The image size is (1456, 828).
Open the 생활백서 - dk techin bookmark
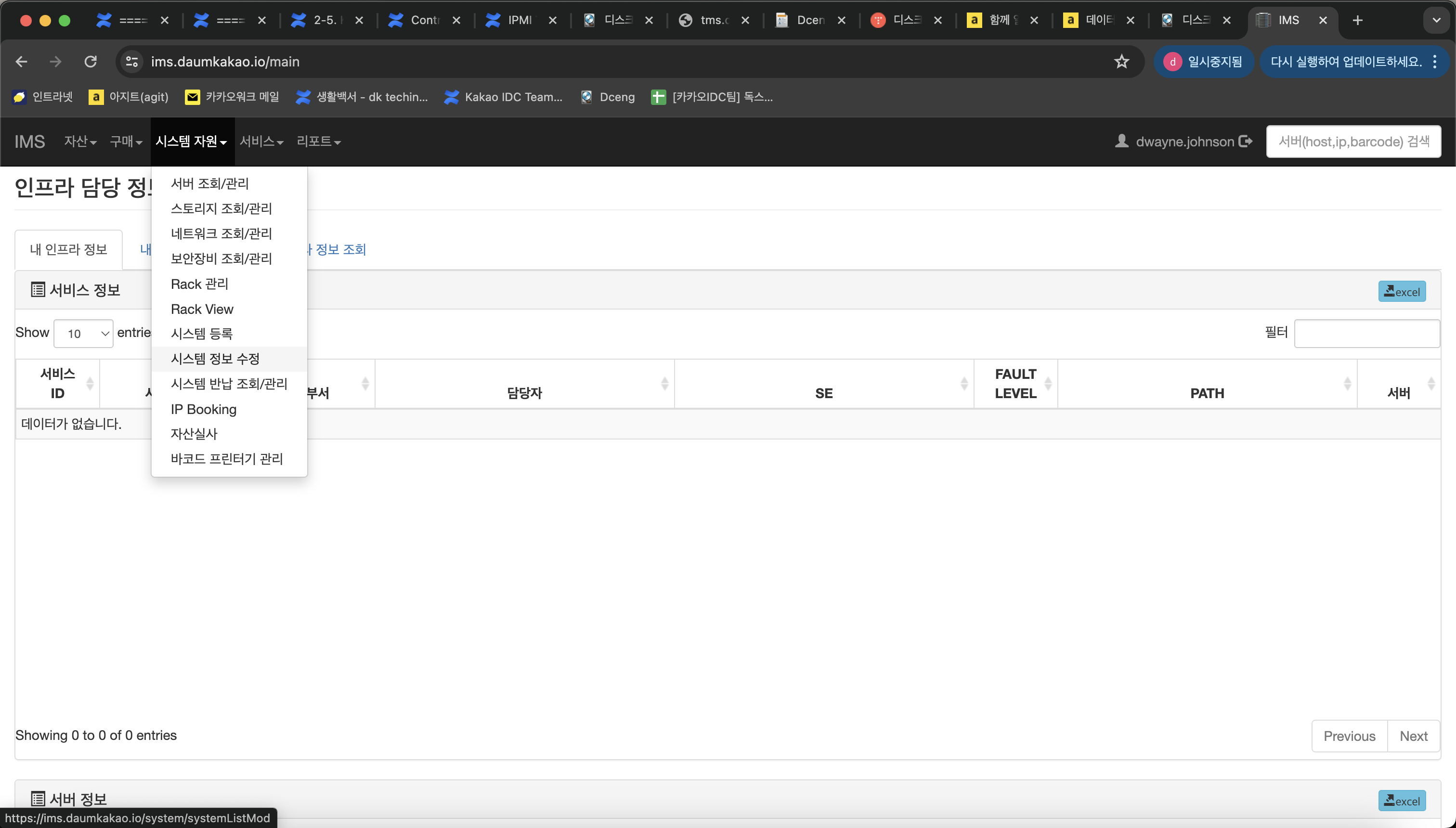click(x=362, y=97)
